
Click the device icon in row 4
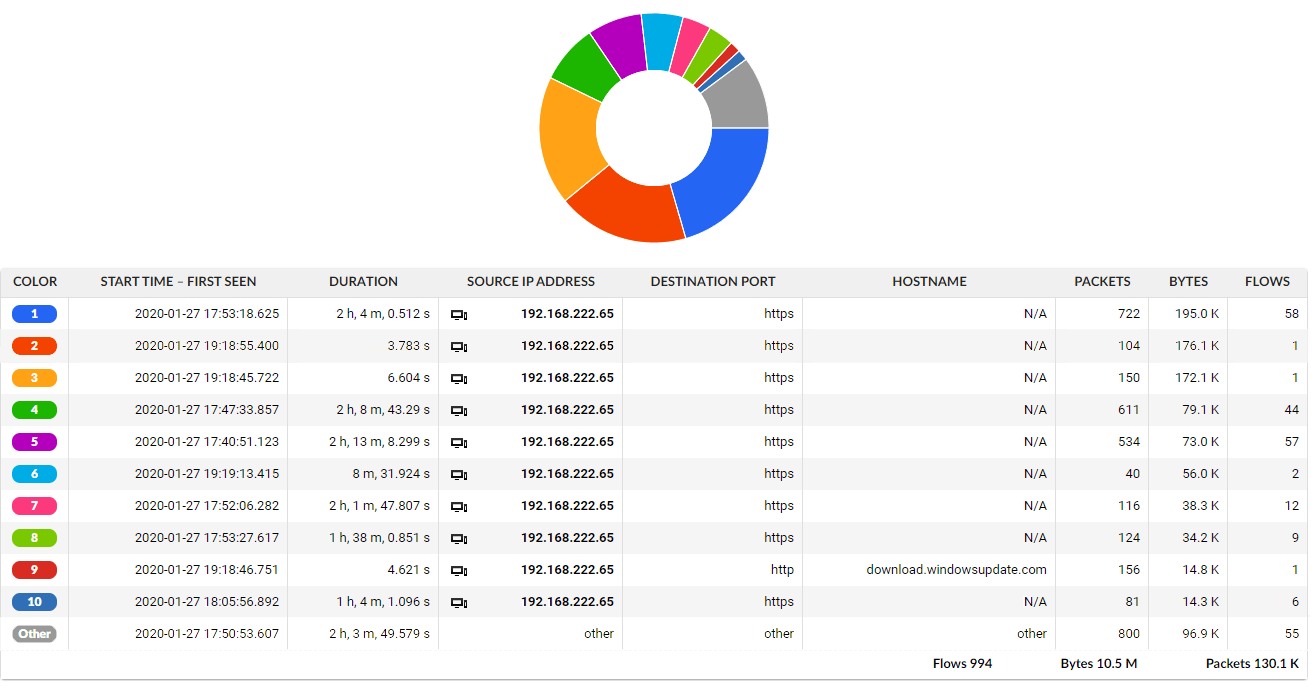[459, 411]
